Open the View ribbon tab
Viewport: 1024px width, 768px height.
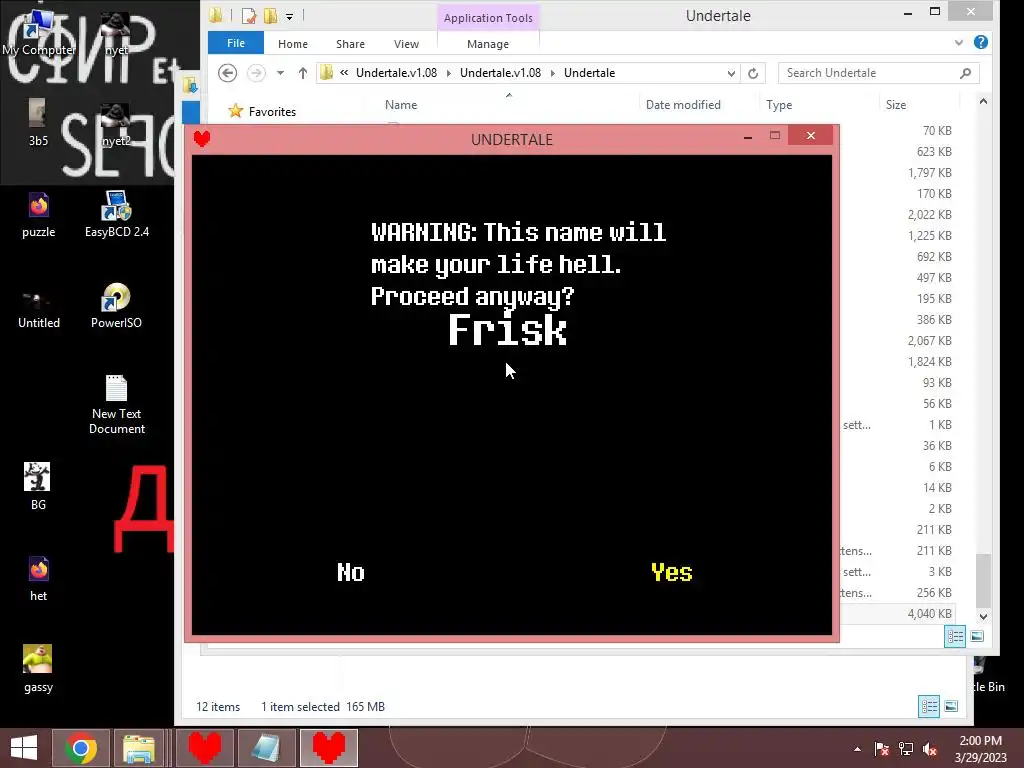[x=406, y=44]
